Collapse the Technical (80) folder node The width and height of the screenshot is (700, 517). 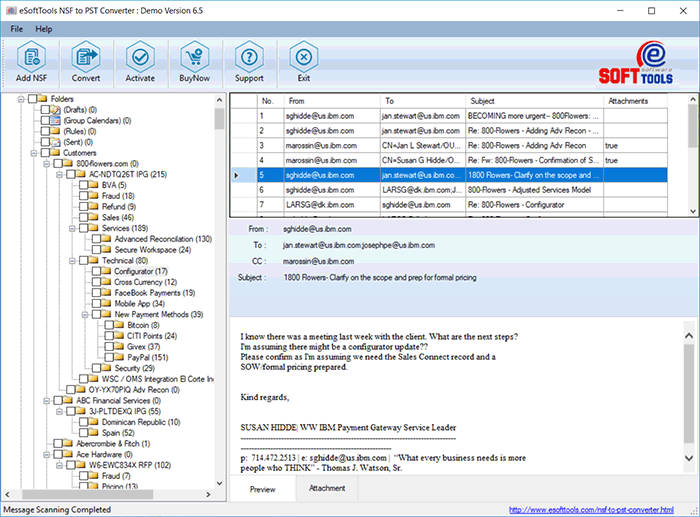point(70,260)
